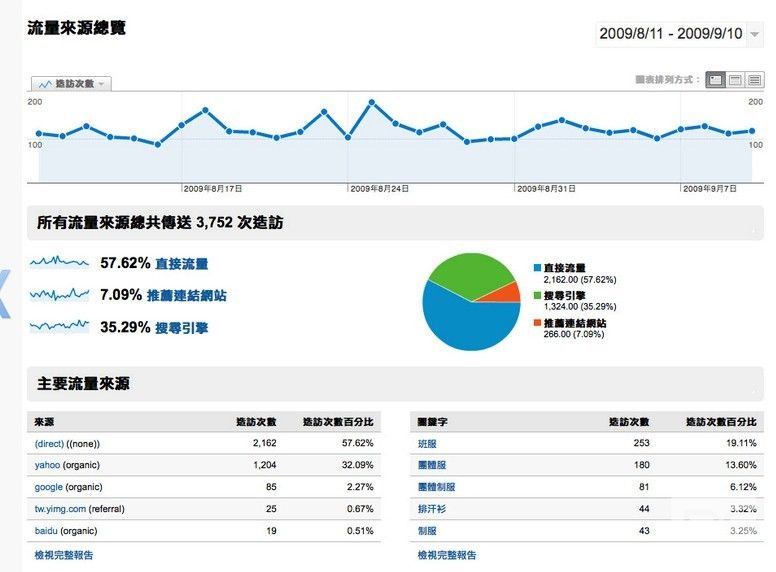Viewport: 776px width, 572px height.
Task: Open the 造訪次數 graph metric dropdown
Action: (x=71, y=84)
